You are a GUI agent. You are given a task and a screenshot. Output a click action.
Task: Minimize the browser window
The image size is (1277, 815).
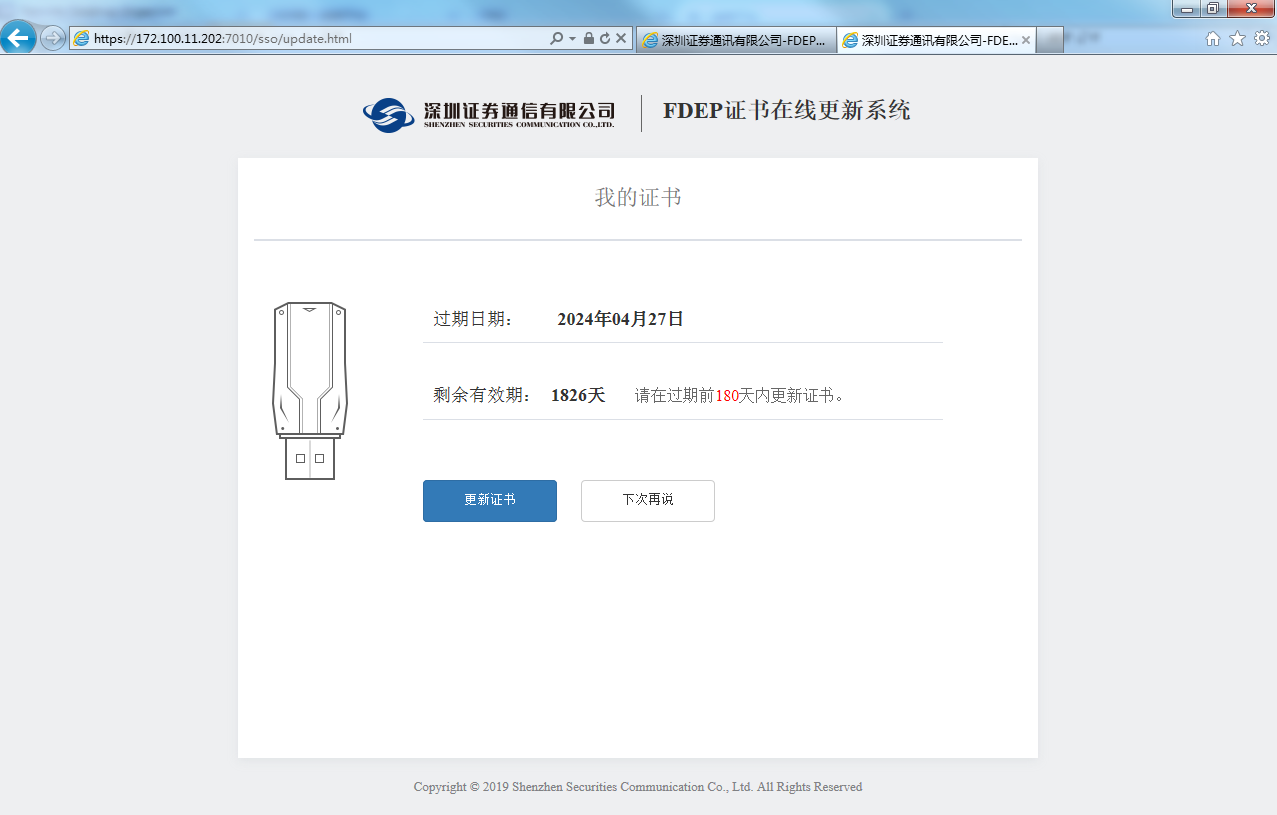[x=1187, y=8]
